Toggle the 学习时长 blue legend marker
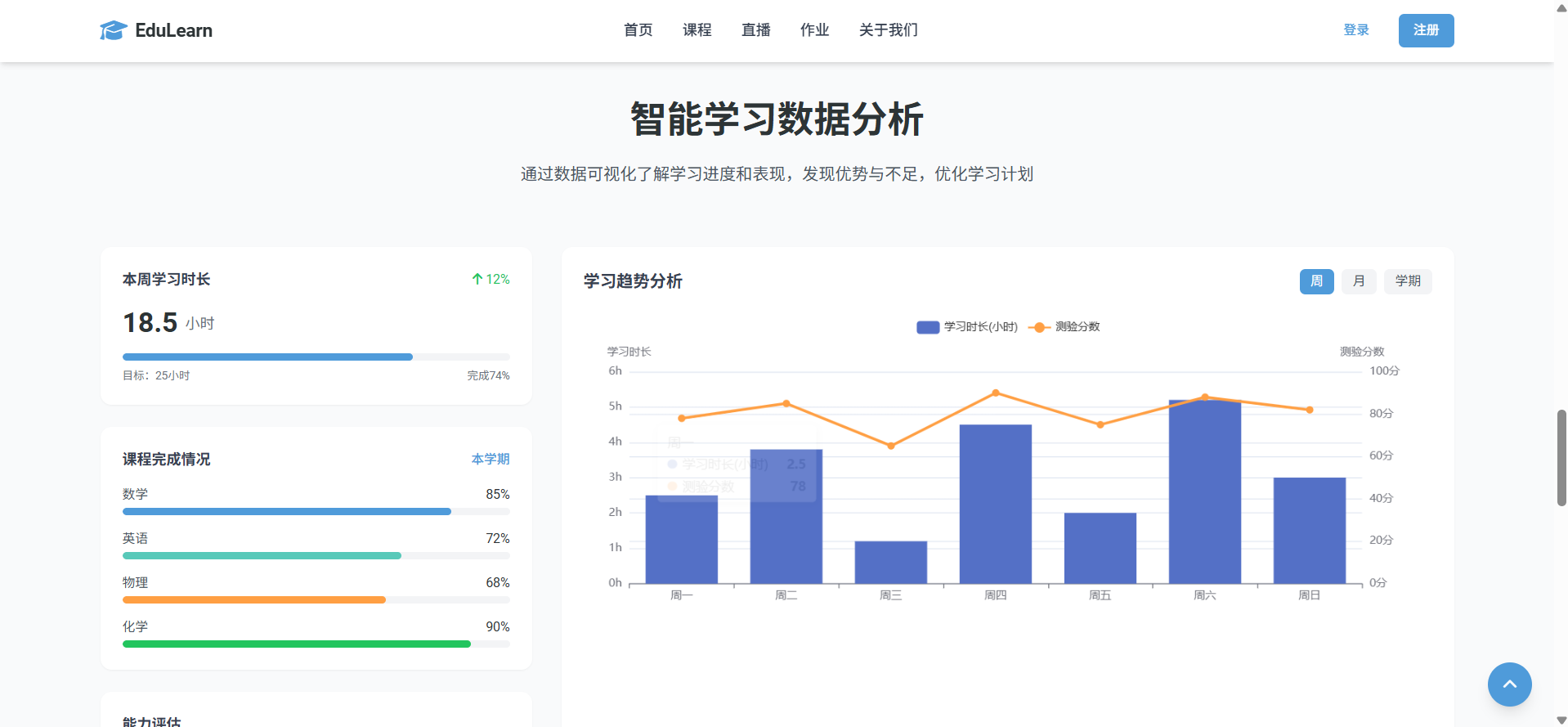This screenshot has width=1568, height=727. (x=928, y=327)
